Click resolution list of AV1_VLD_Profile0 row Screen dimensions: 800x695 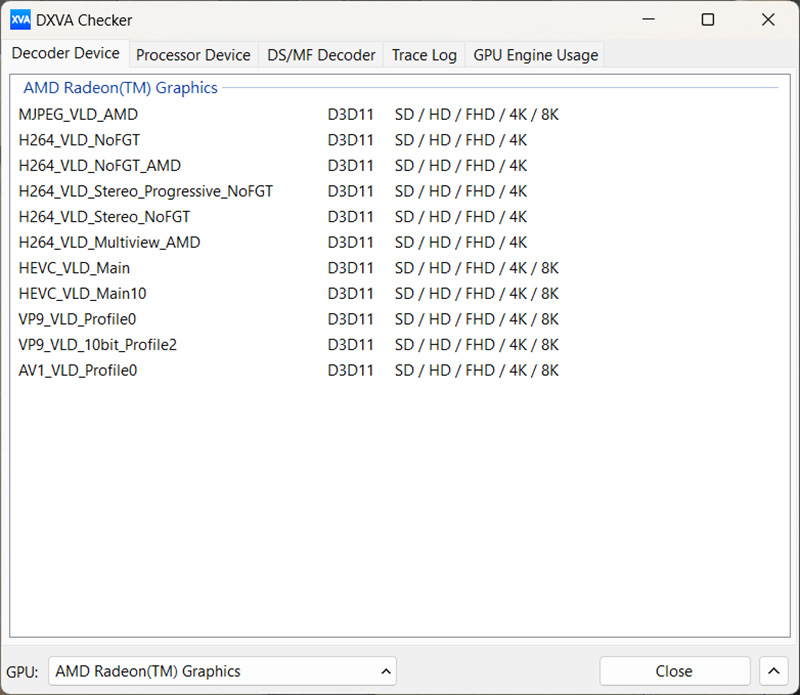[x=477, y=370]
